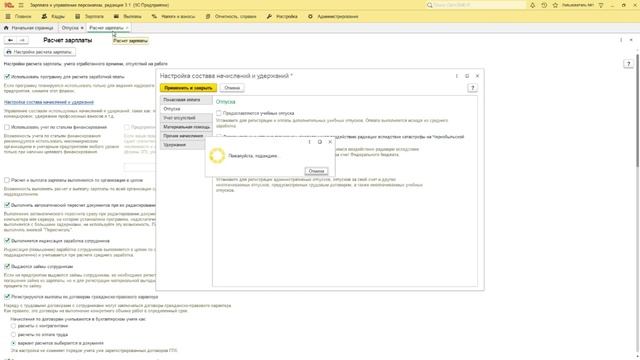640x360 pixels.
Task: Open the more menu of the waiting popup
Action: coord(309,142)
